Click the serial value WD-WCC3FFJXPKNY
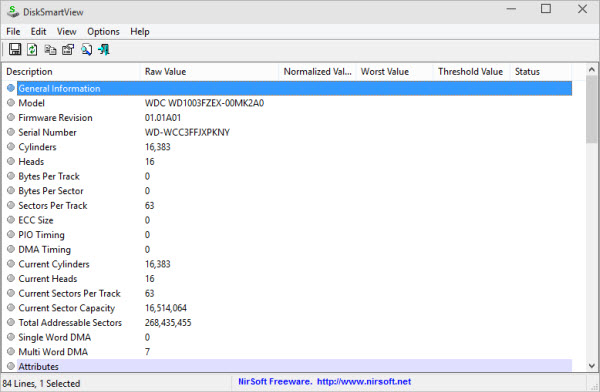 pyautogui.click(x=187, y=132)
